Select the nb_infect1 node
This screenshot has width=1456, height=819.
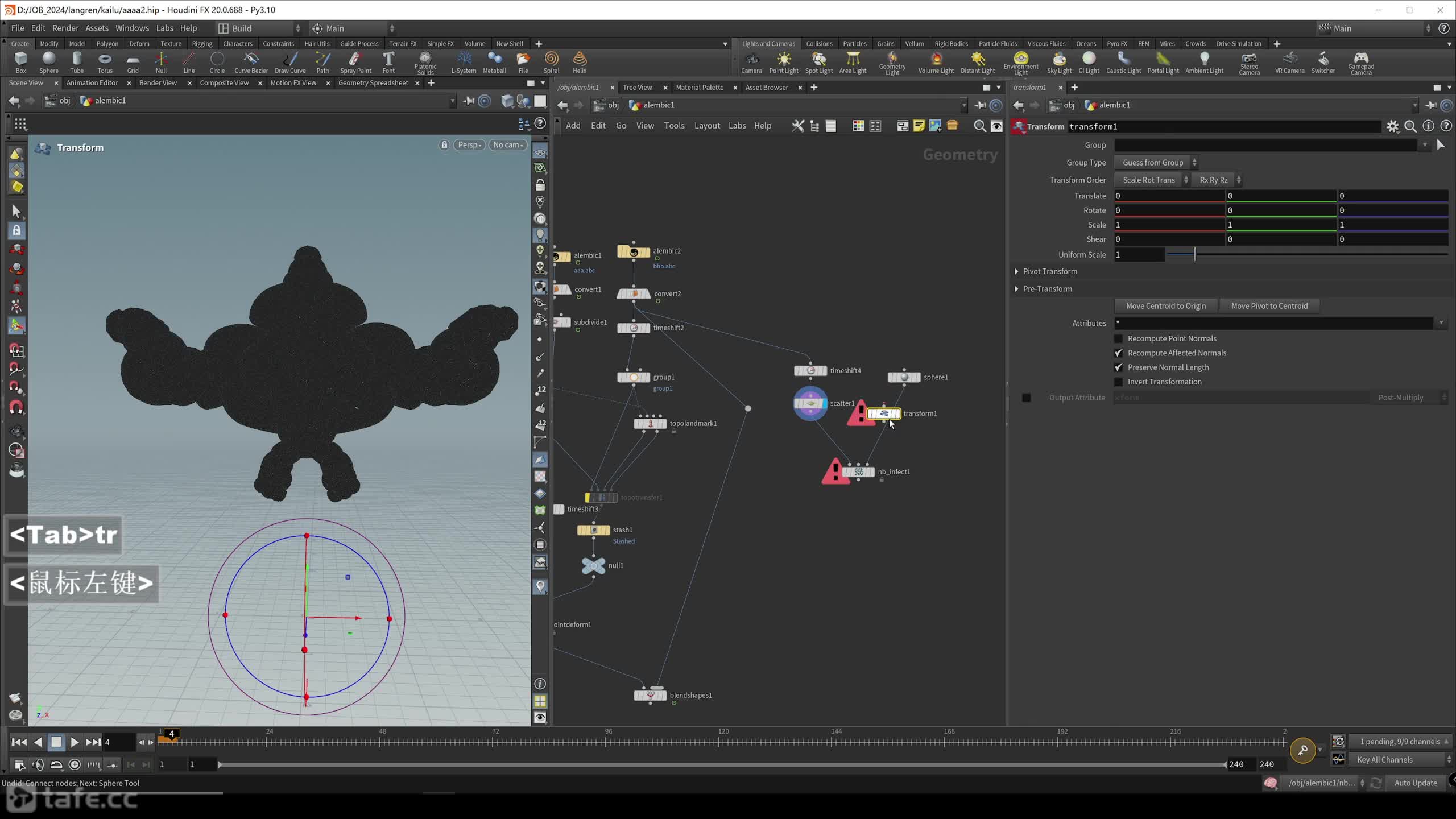(x=859, y=471)
